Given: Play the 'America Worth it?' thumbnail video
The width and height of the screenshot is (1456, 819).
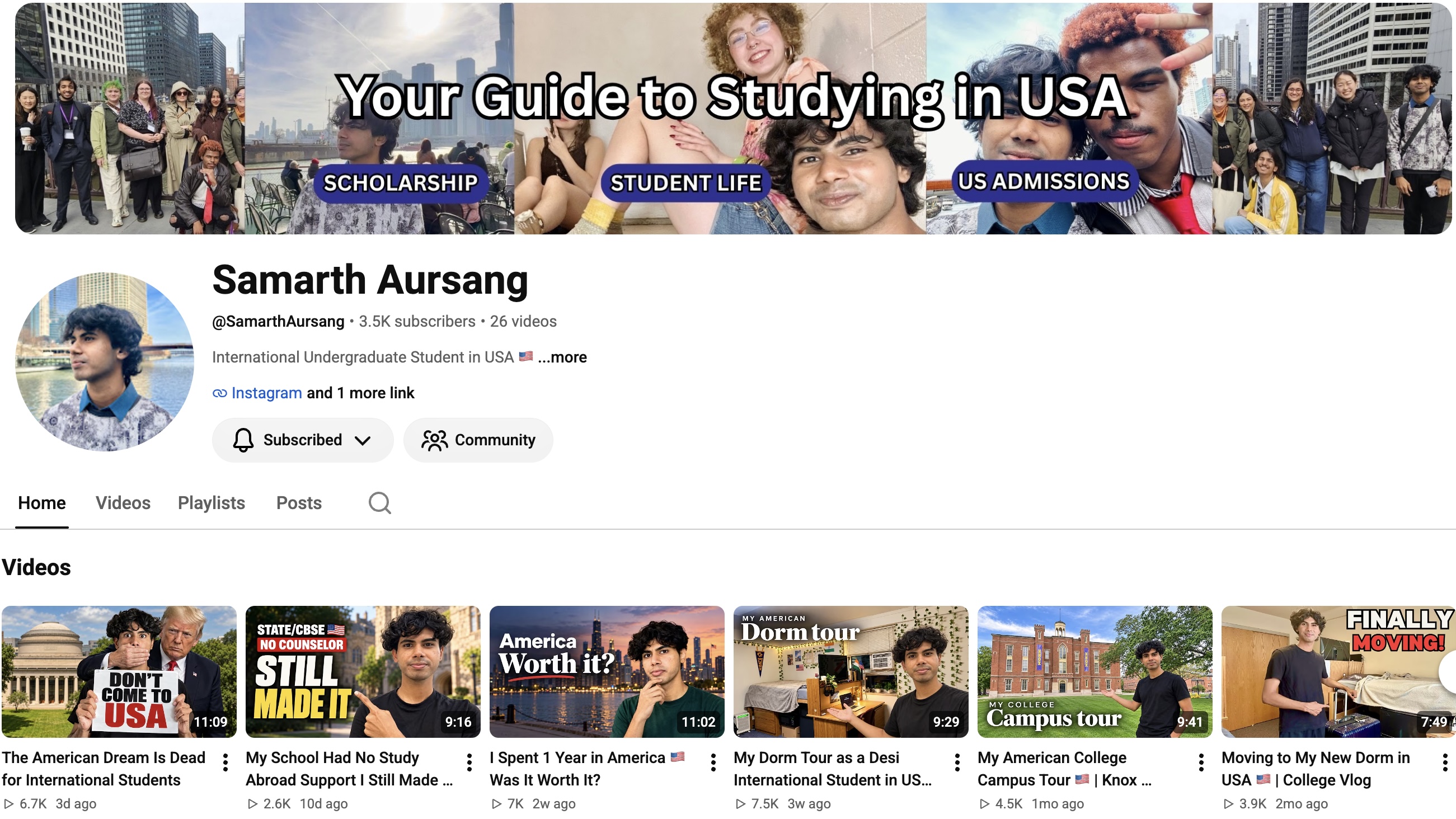Looking at the screenshot, I should [607, 671].
